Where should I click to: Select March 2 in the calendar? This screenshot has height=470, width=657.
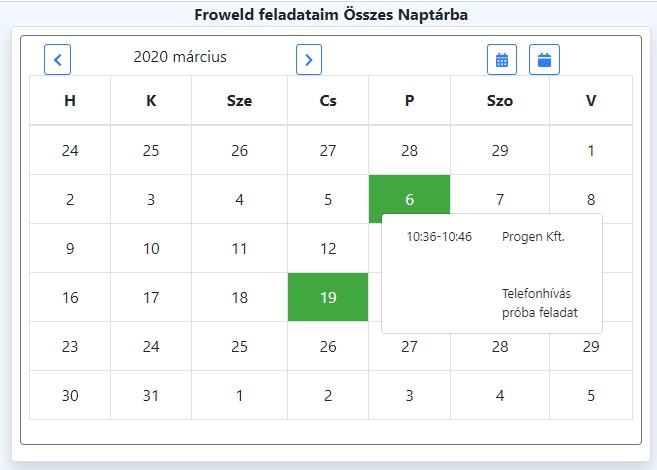click(x=70, y=199)
